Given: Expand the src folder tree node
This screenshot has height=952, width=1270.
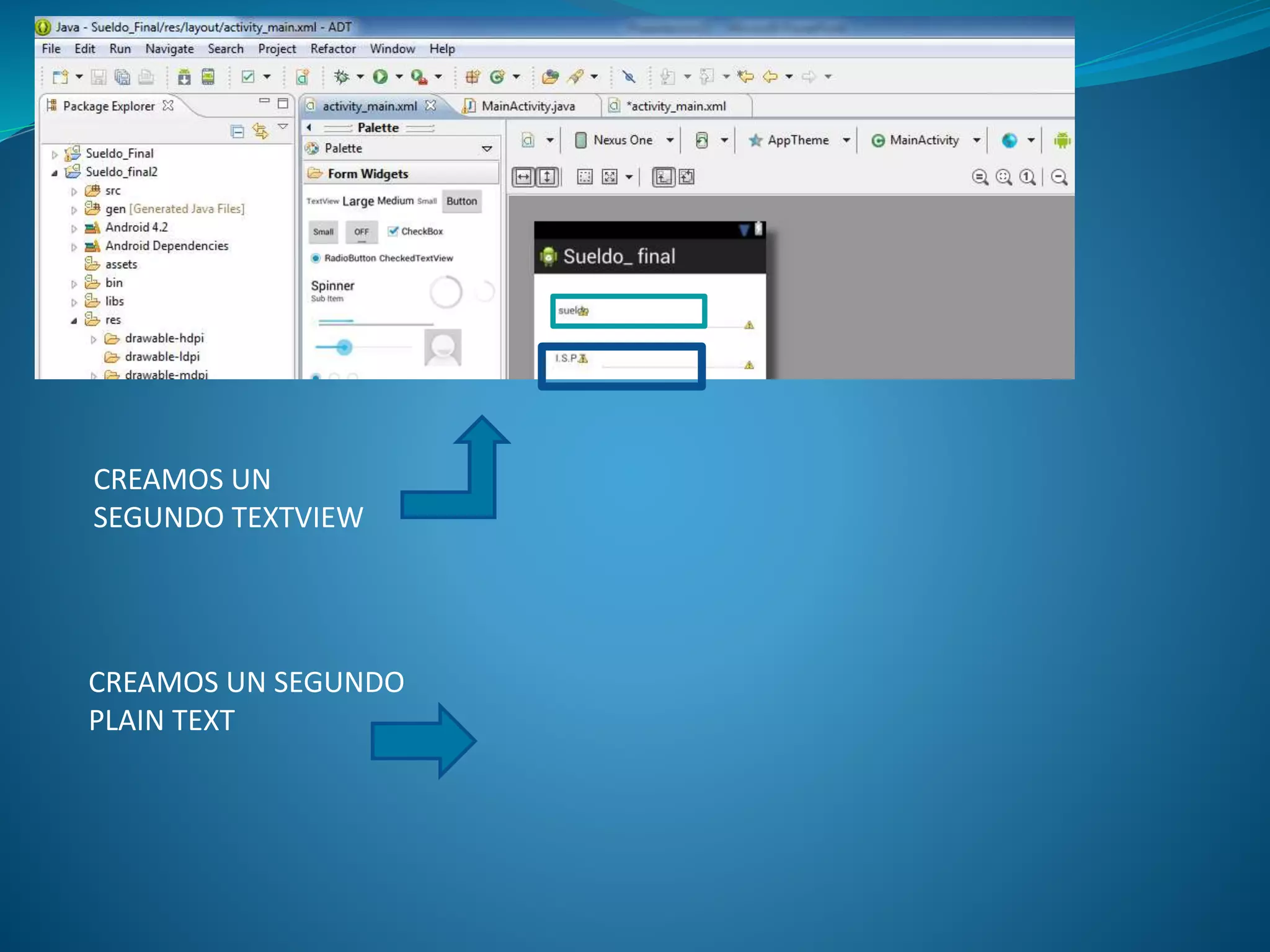Looking at the screenshot, I should 74,191.
